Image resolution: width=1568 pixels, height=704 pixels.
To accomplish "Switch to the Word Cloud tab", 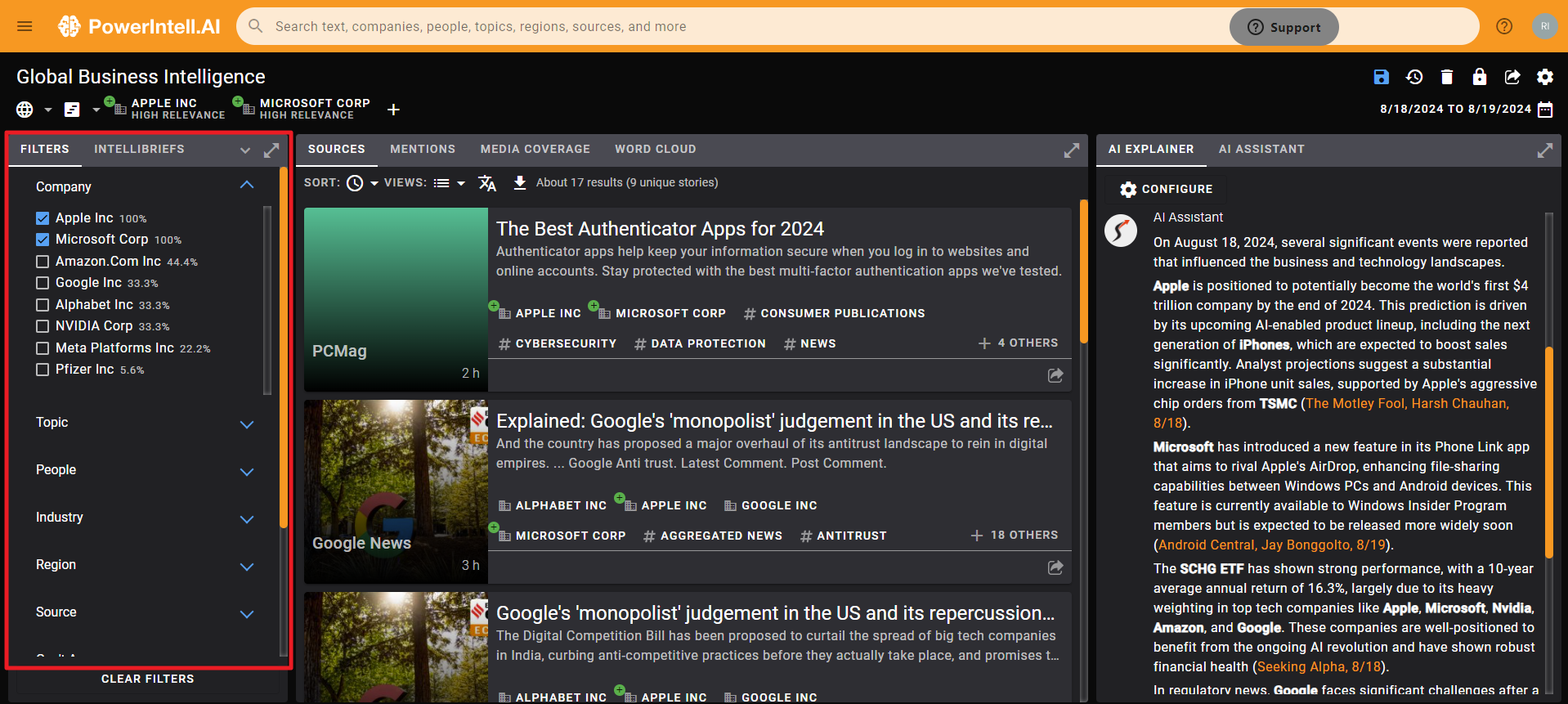I will 656,149.
